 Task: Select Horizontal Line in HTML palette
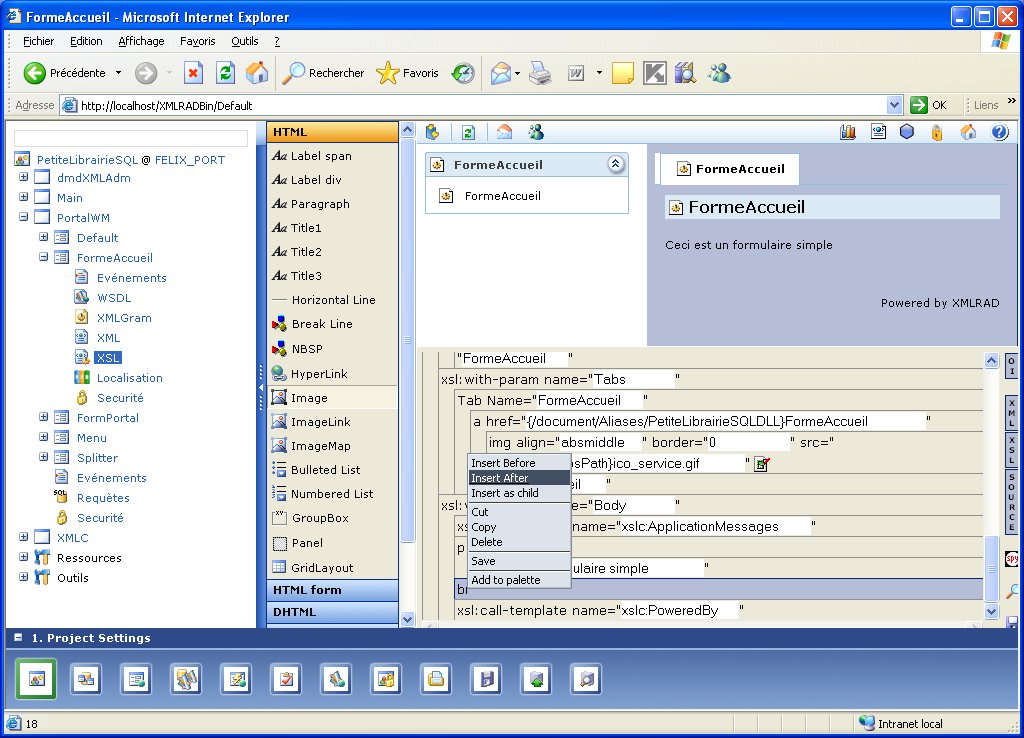click(333, 300)
